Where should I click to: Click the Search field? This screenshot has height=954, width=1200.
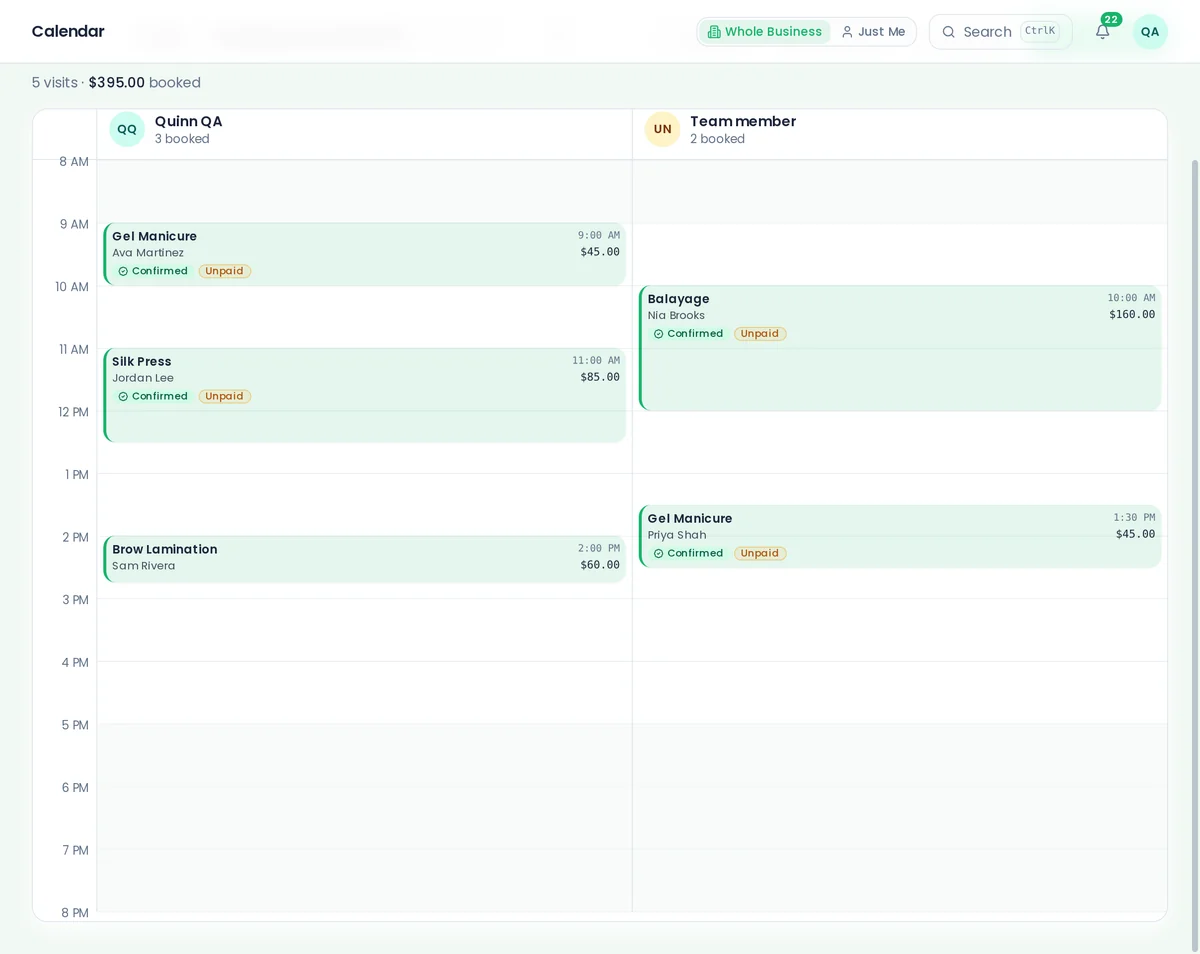(x=1000, y=32)
